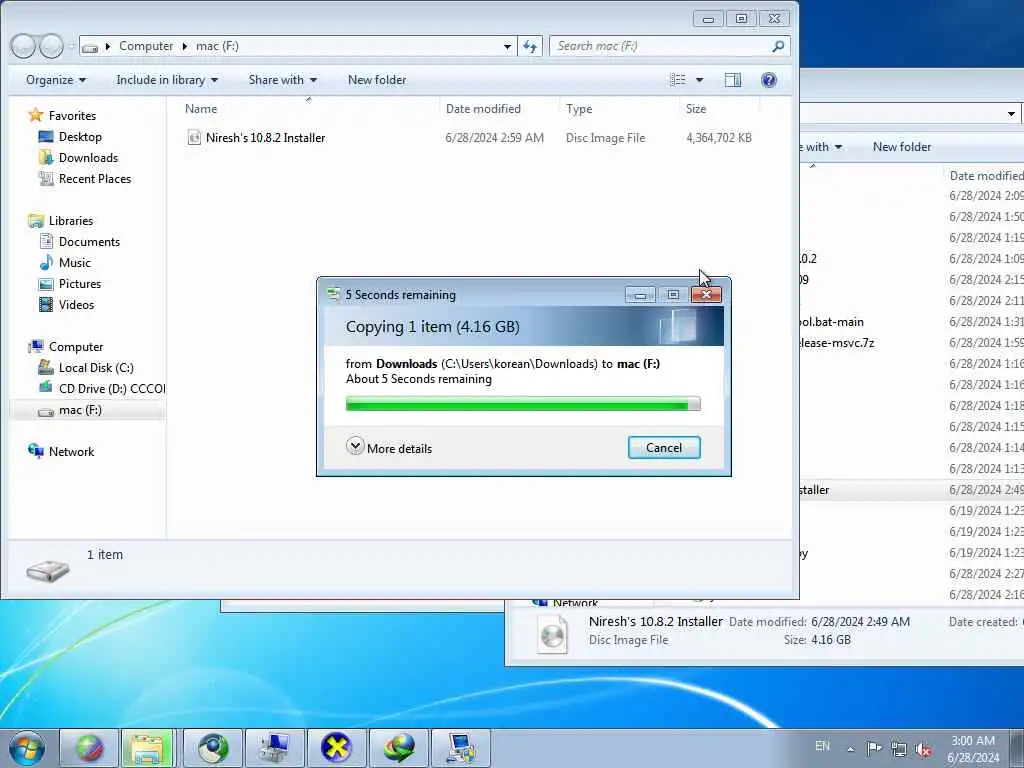
Task: Select the Niresh's 10.8.2 Installer disc image icon
Action: point(193,137)
